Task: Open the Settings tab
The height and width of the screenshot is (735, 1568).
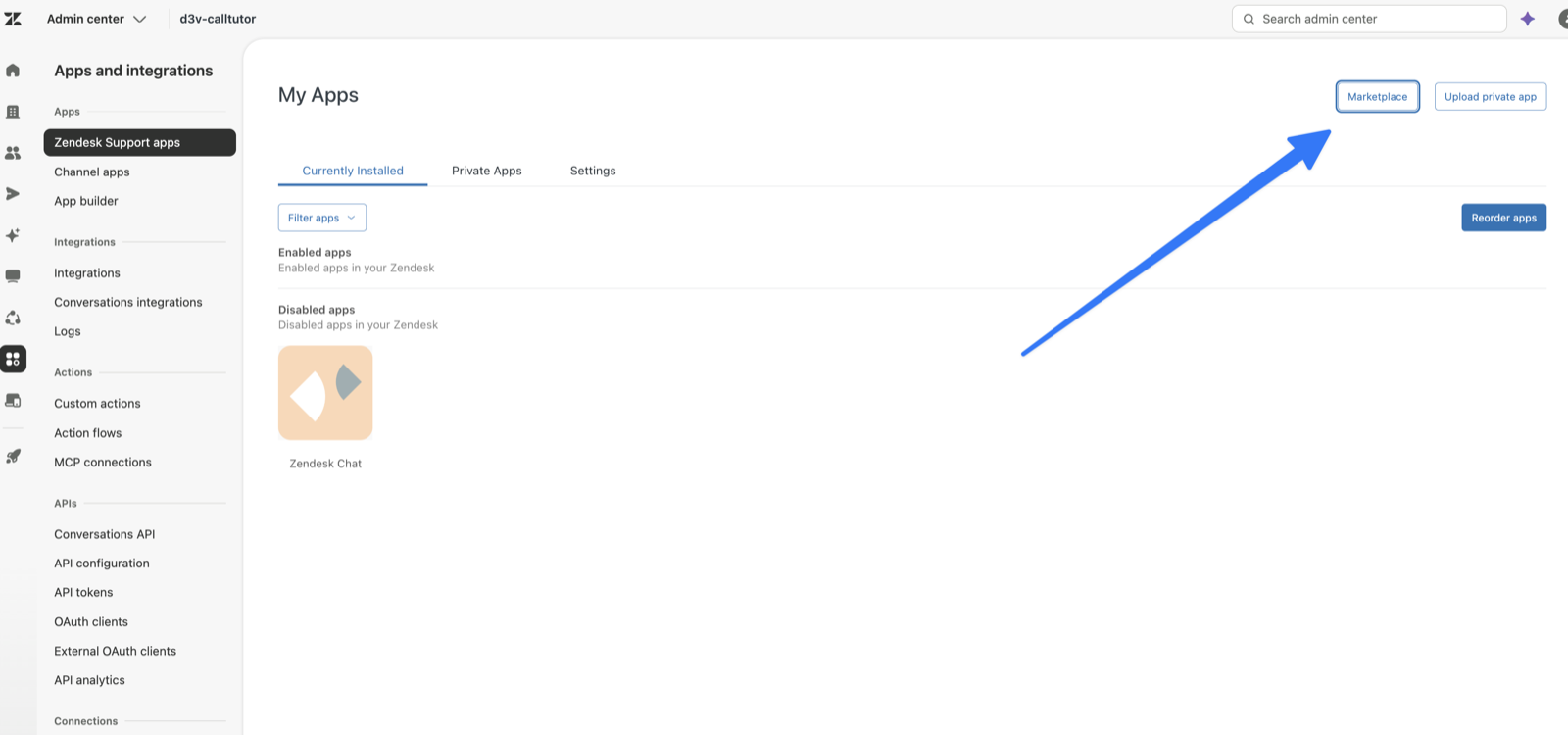Action: point(593,171)
